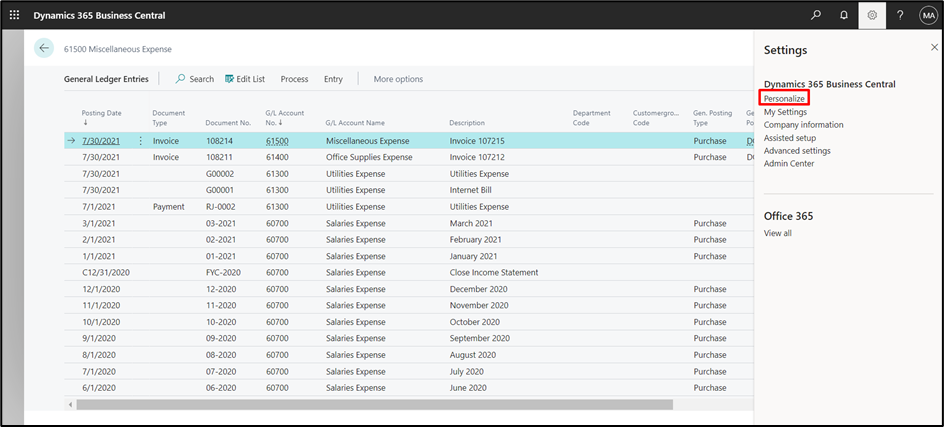This screenshot has height=427, width=944.
Task: Click the horizontal scrollbar thumb
Action: tap(374, 404)
